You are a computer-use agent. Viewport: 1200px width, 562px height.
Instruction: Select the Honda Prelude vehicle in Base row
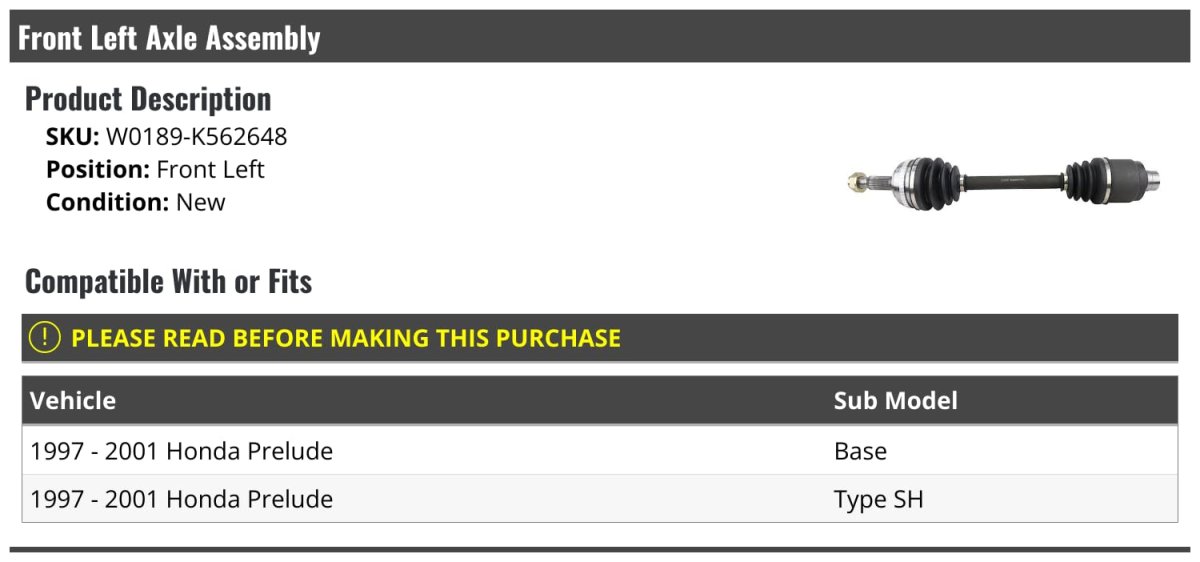[181, 451]
